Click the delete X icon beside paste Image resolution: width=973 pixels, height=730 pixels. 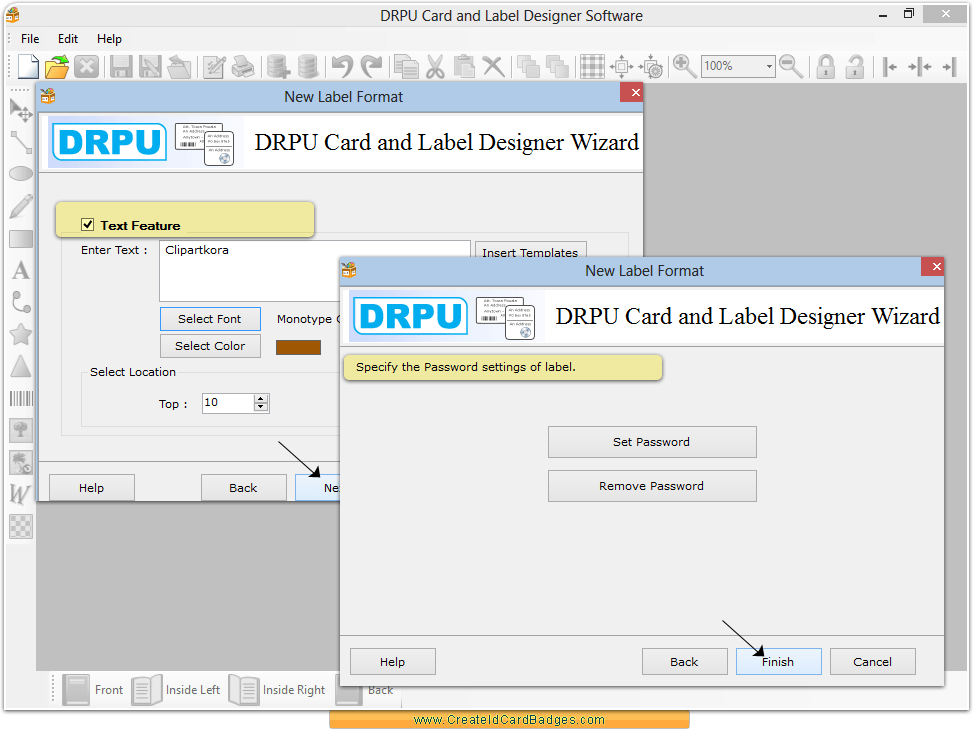[x=493, y=66]
